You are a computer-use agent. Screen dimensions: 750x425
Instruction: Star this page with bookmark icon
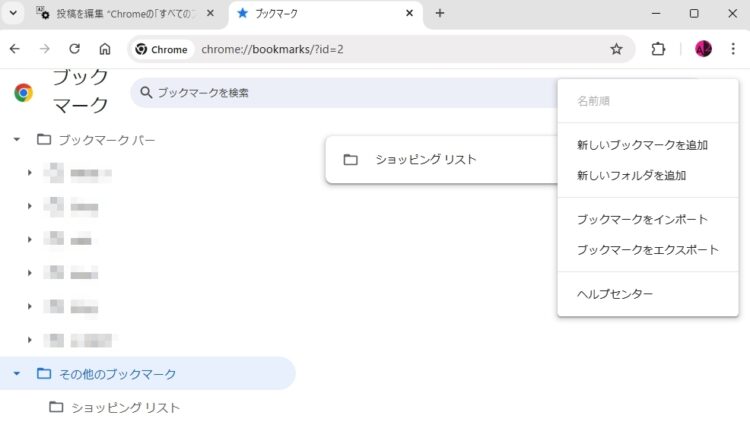(616, 49)
